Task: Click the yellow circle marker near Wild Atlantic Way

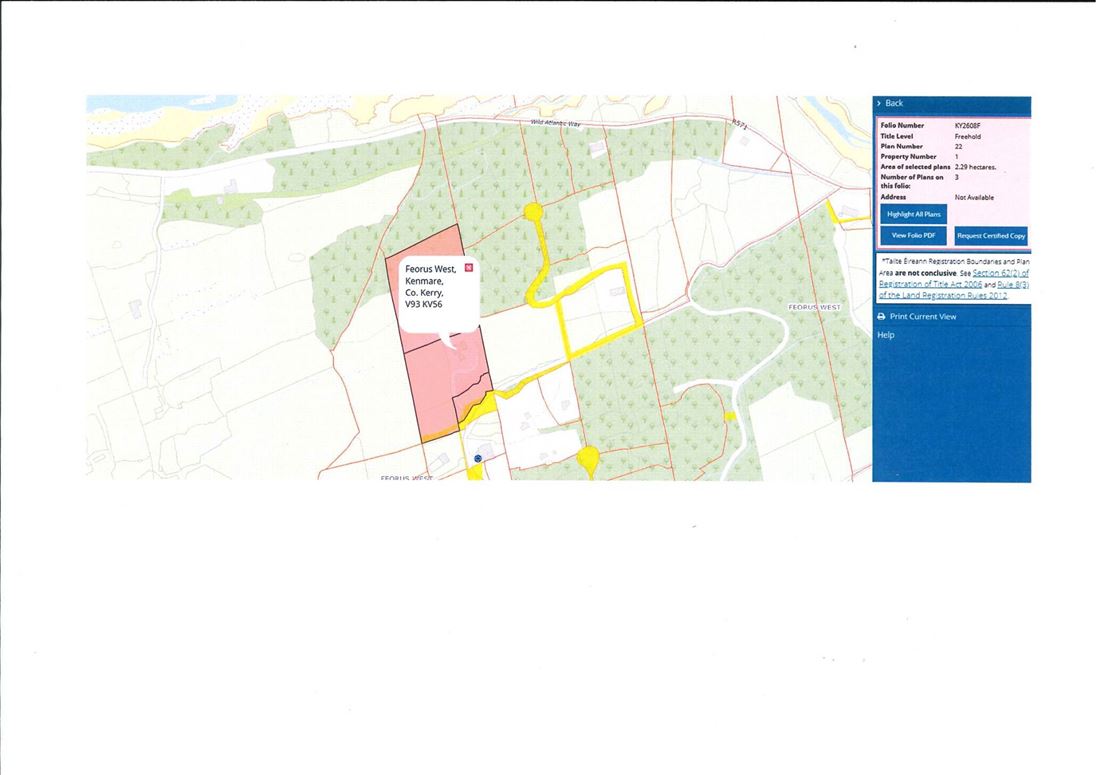Action: tap(533, 211)
